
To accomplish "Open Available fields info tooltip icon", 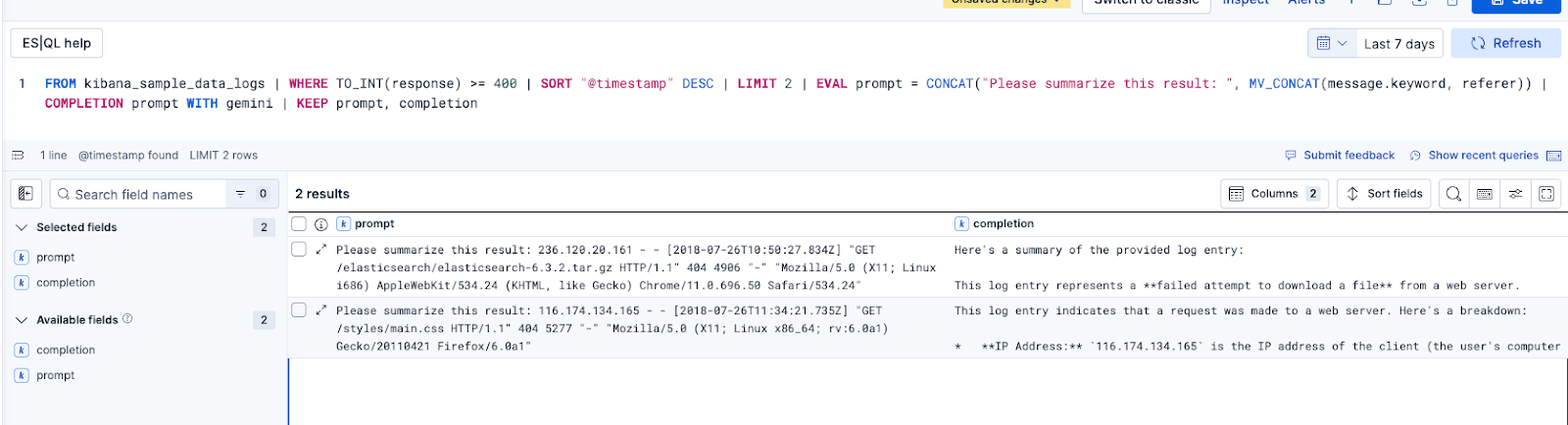I will 127,319.
